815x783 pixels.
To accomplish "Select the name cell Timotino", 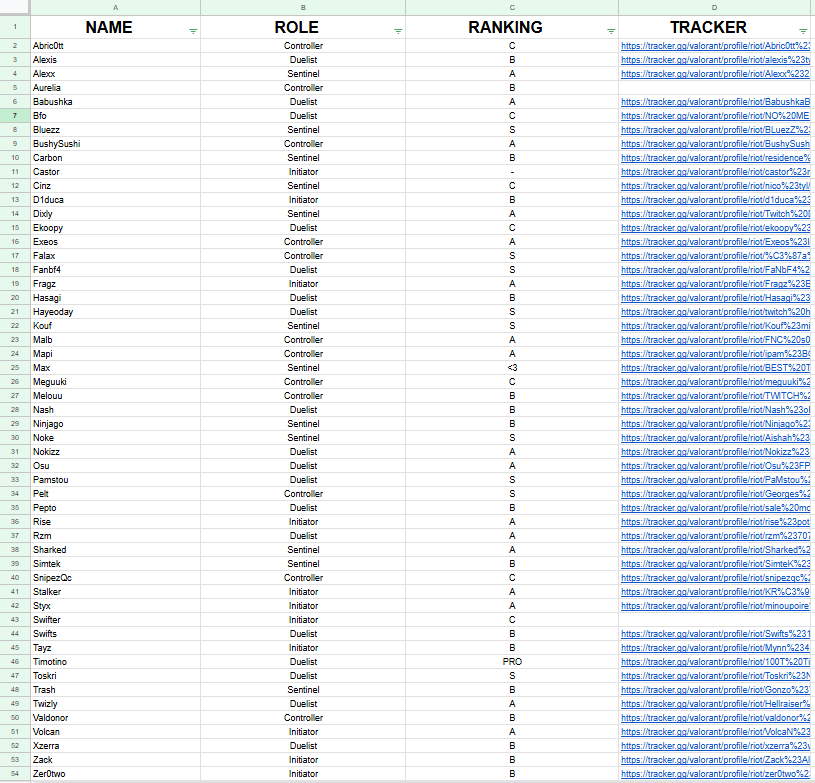I will (x=115, y=662).
